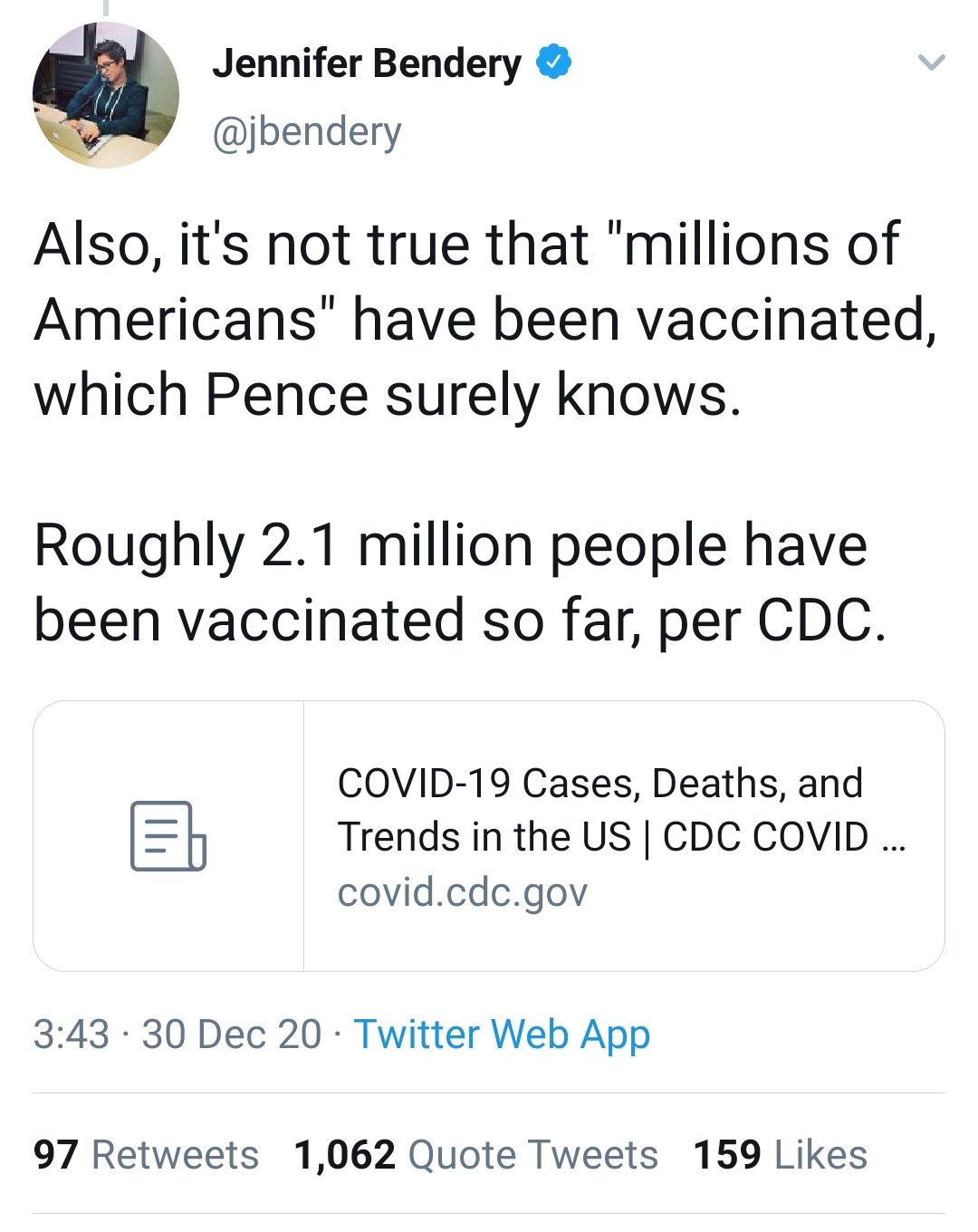
Task: Open Jennifer Bendery's profile avatar photo
Action: click(106, 95)
